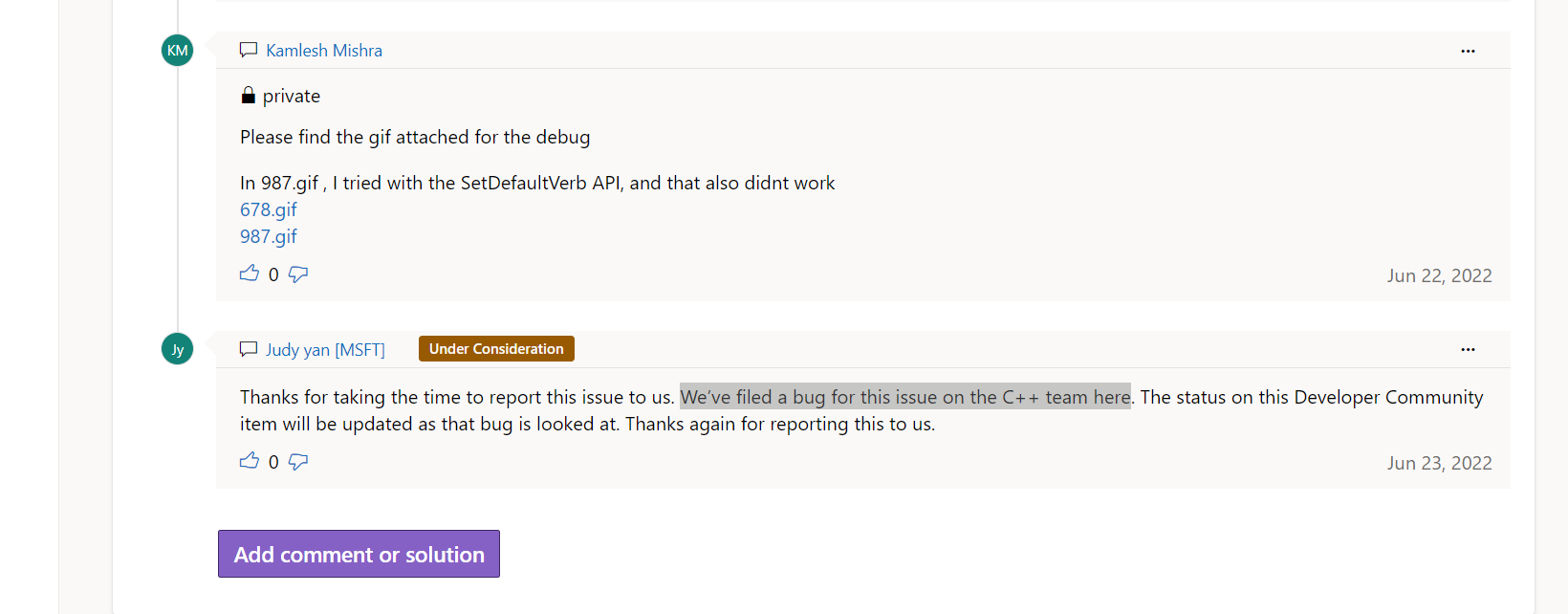Viewport: 1568px width, 614px height.
Task: Click the comment bubble icon beside Judy yan
Action: pyautogui.click(x=249, y=348)
